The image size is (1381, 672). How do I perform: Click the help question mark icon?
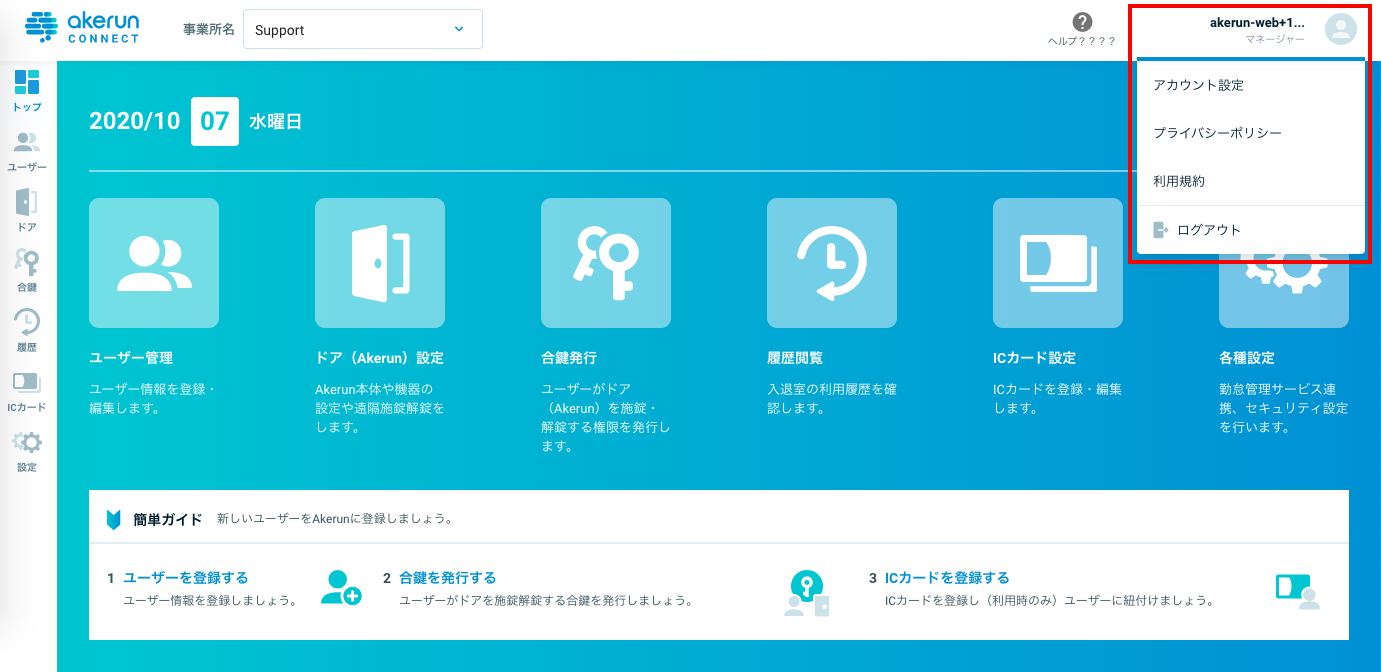(1082, 22)
